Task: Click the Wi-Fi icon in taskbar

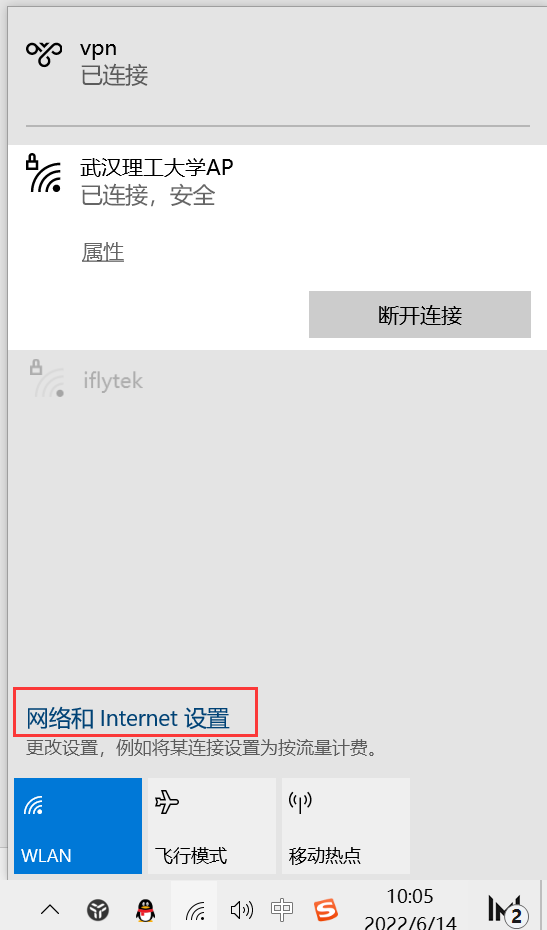Action: [x=195, y=909]
